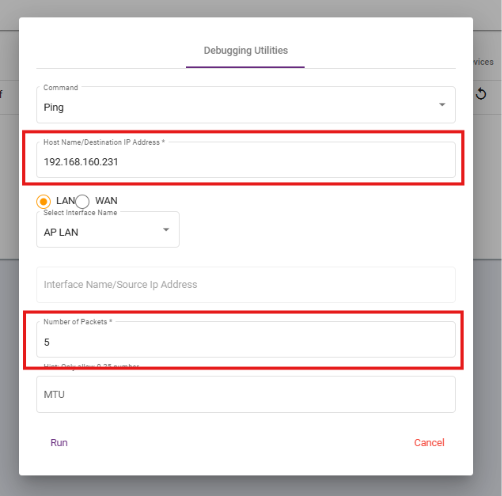Select the LAN radio button
The width and height of the screenshot is (502, 496).
point(43,201)
